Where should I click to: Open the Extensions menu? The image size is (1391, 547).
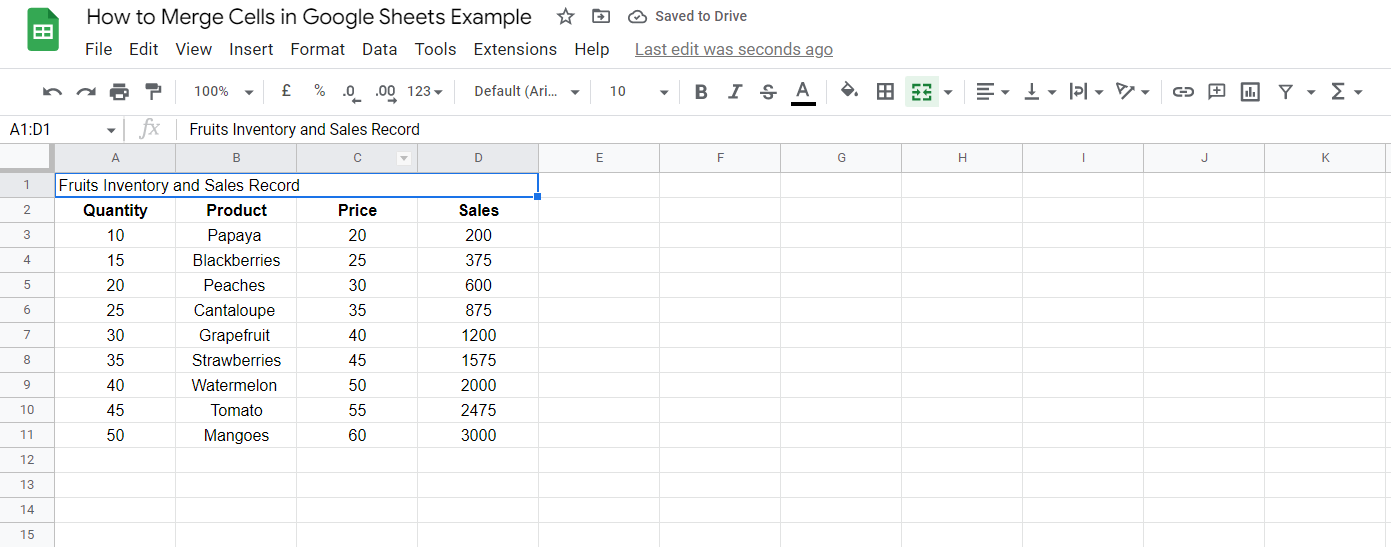(515, 49)
